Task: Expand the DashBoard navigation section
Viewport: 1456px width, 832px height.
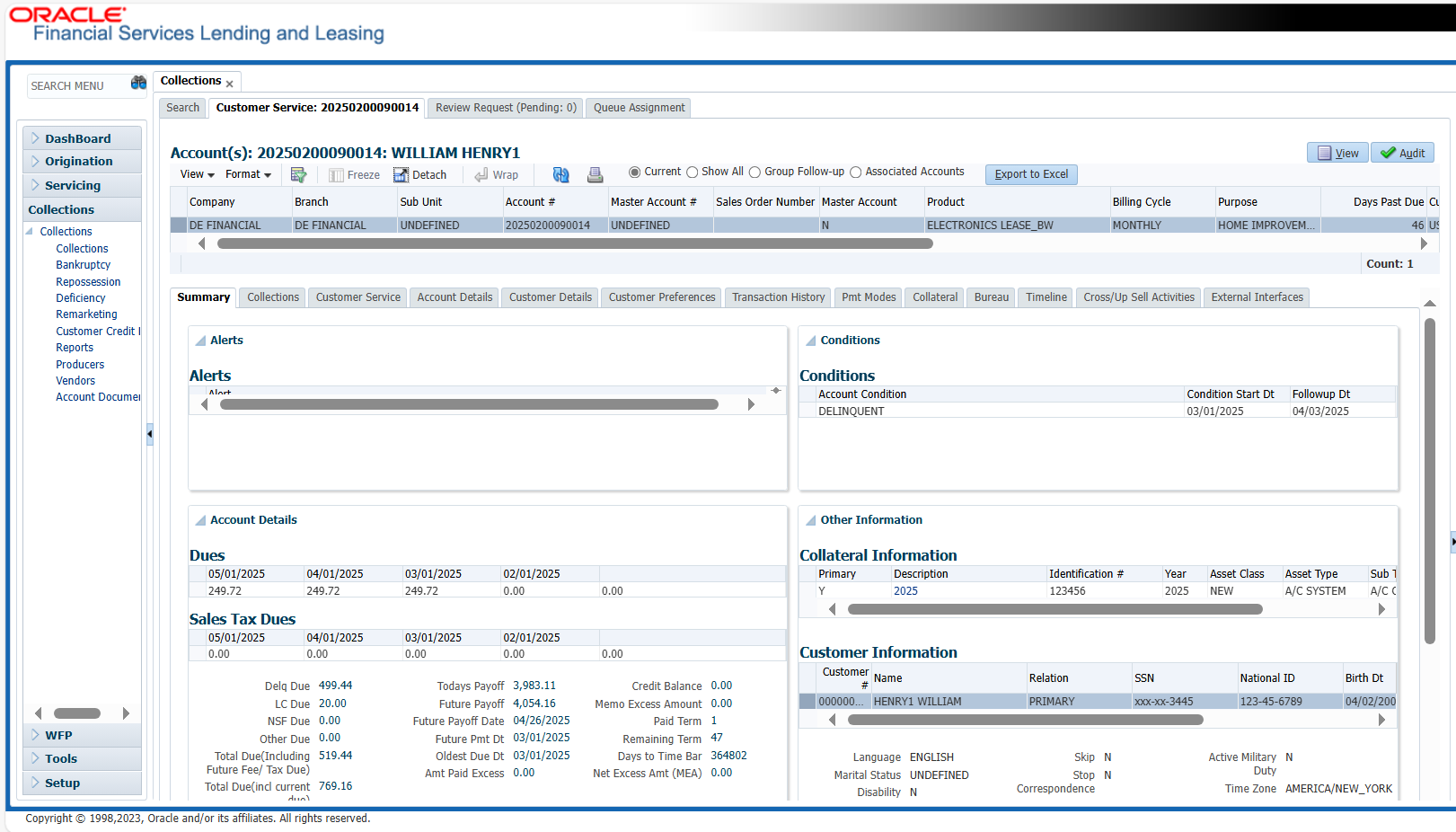Action: tap(35, 137)
